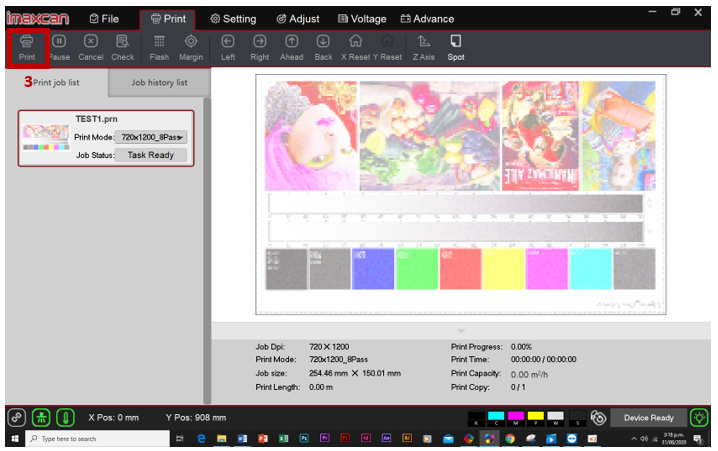Image resolution: width=718 pixels, height=451 pixels.
Task: Click the Print toolbar icon
Action: pos(27,48)
